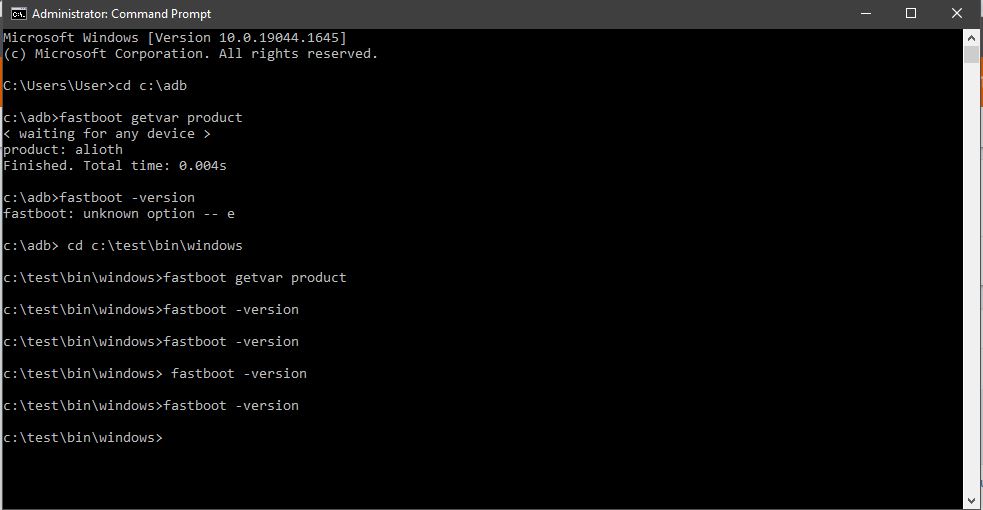Minimize the Command Prompt window
983x510 pixels.
point(866,14)
